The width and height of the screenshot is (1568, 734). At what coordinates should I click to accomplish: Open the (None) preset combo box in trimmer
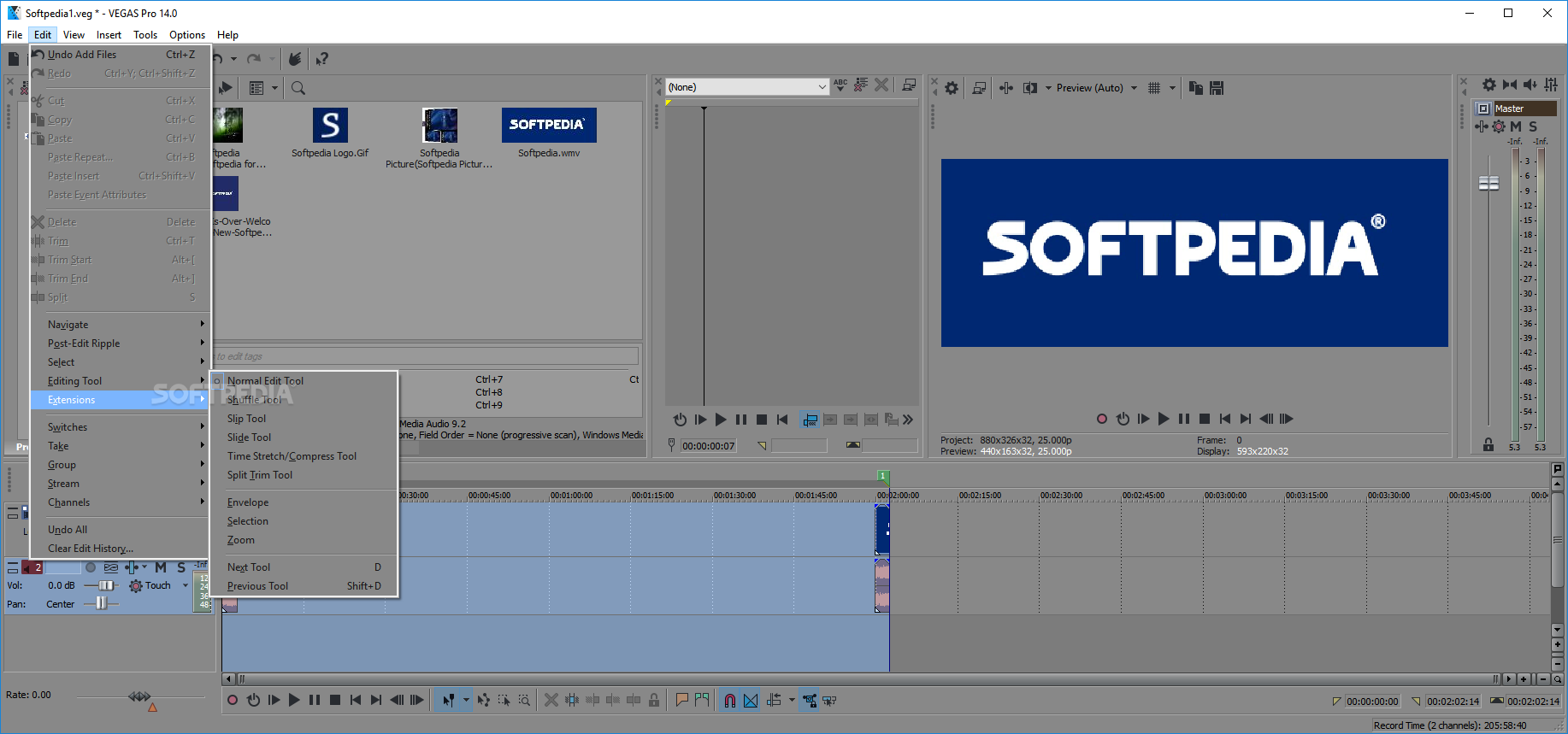[747, 87]
